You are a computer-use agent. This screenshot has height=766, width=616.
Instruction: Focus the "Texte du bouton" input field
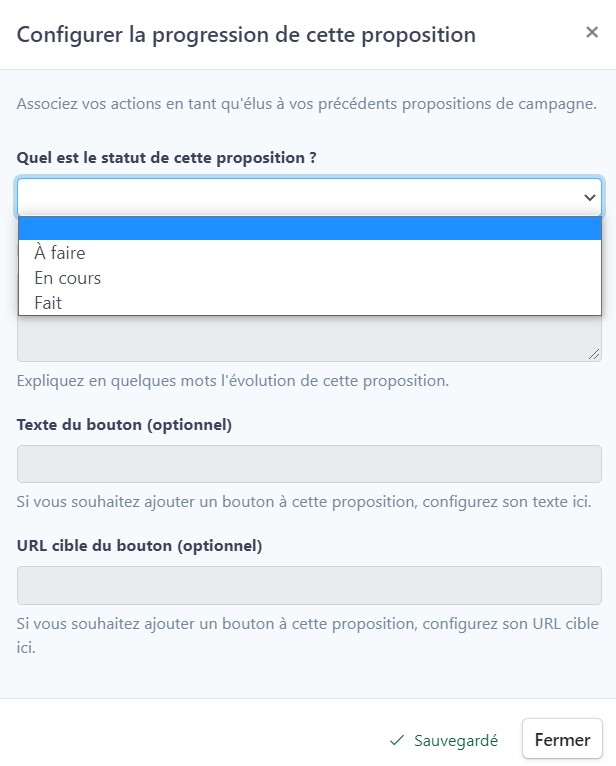point(309,464)
